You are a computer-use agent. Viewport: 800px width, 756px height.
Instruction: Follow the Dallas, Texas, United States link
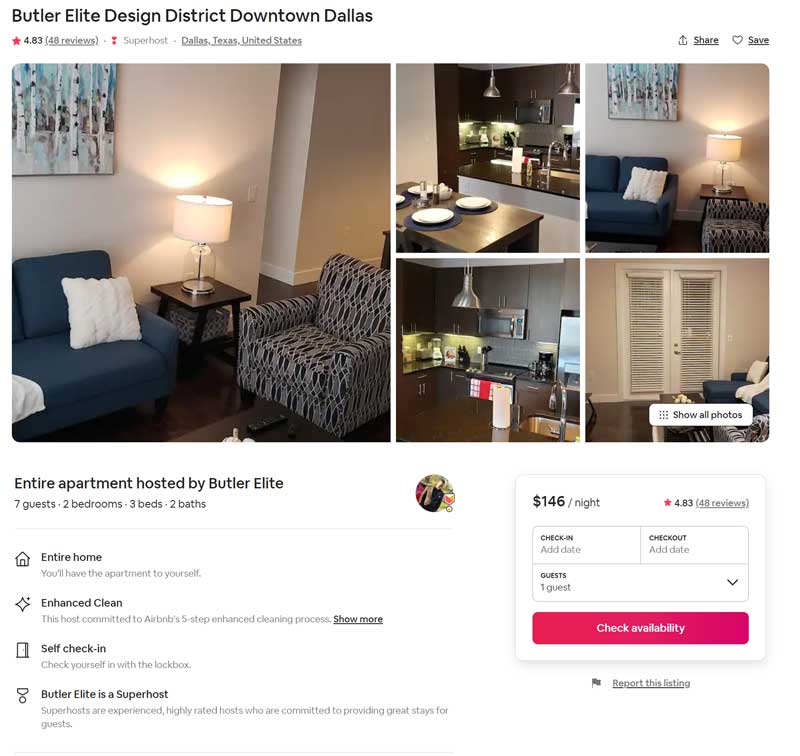241,41
